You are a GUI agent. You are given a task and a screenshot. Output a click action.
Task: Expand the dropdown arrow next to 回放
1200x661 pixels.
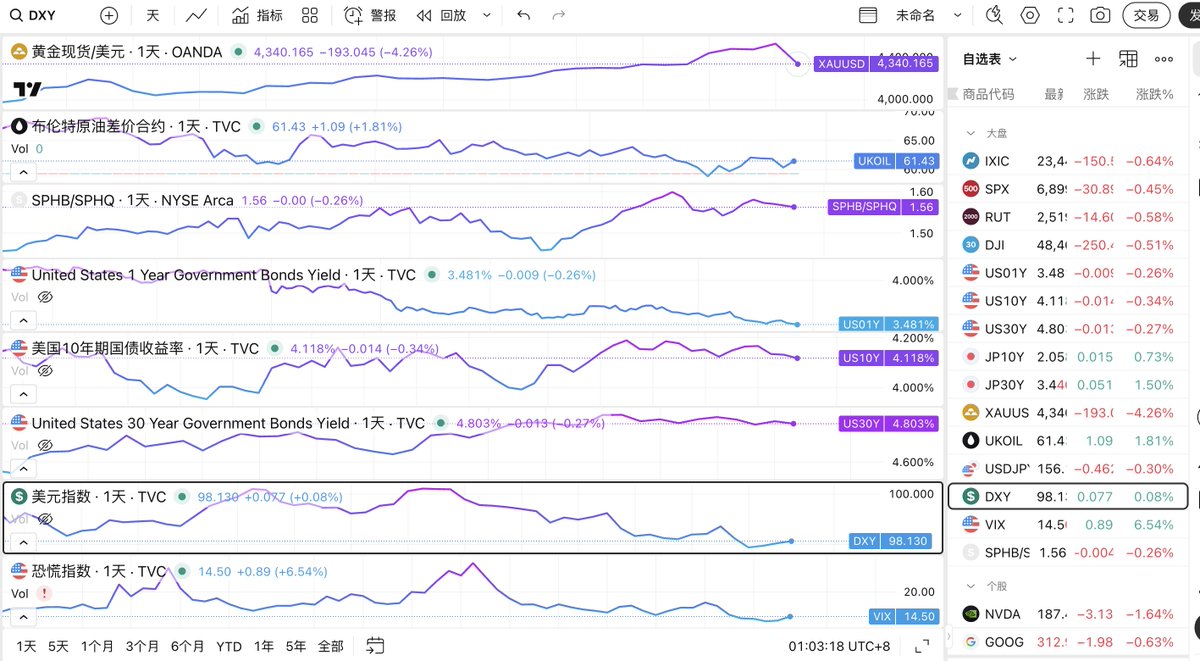pos(486,15)
